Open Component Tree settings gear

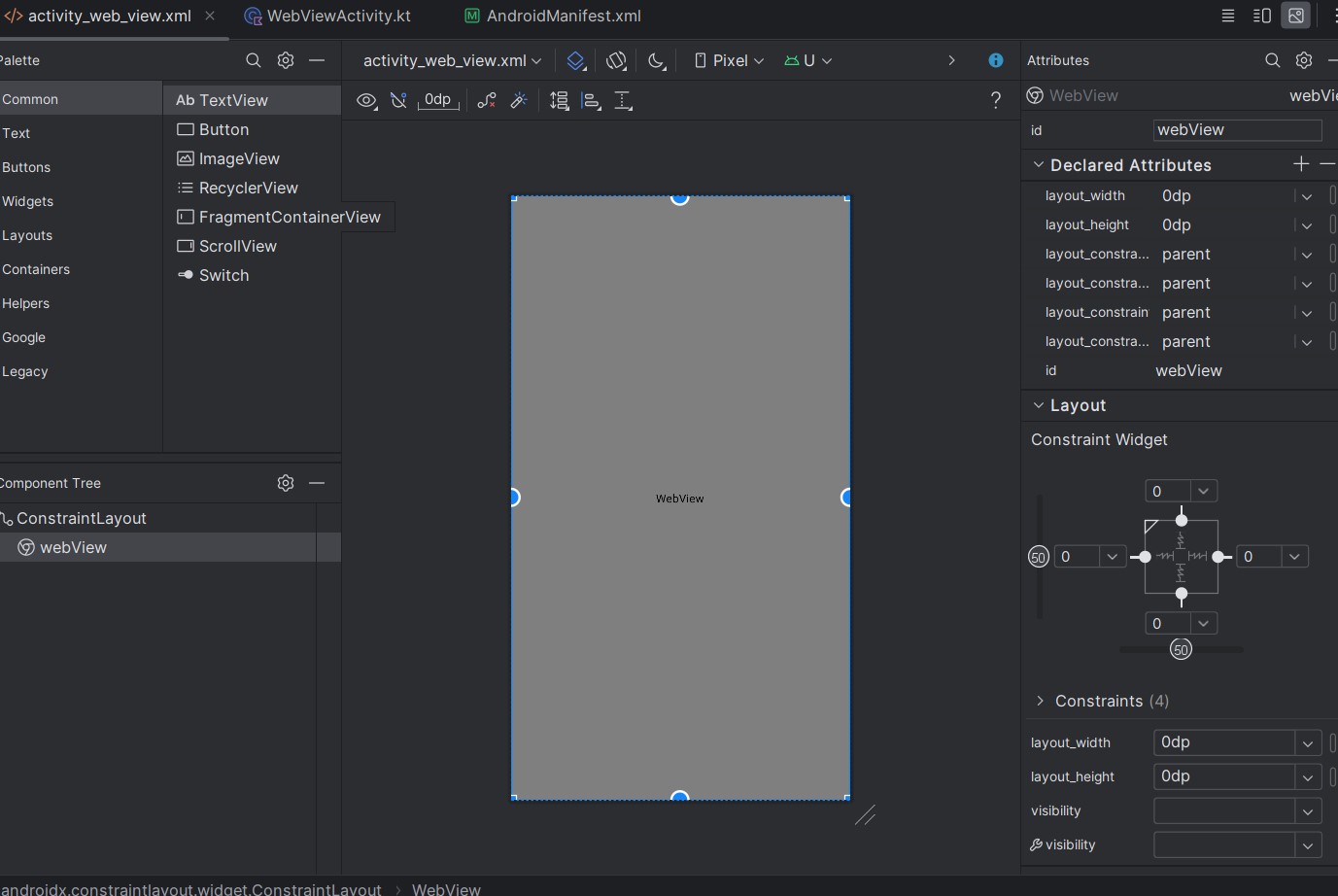(286, 483)
